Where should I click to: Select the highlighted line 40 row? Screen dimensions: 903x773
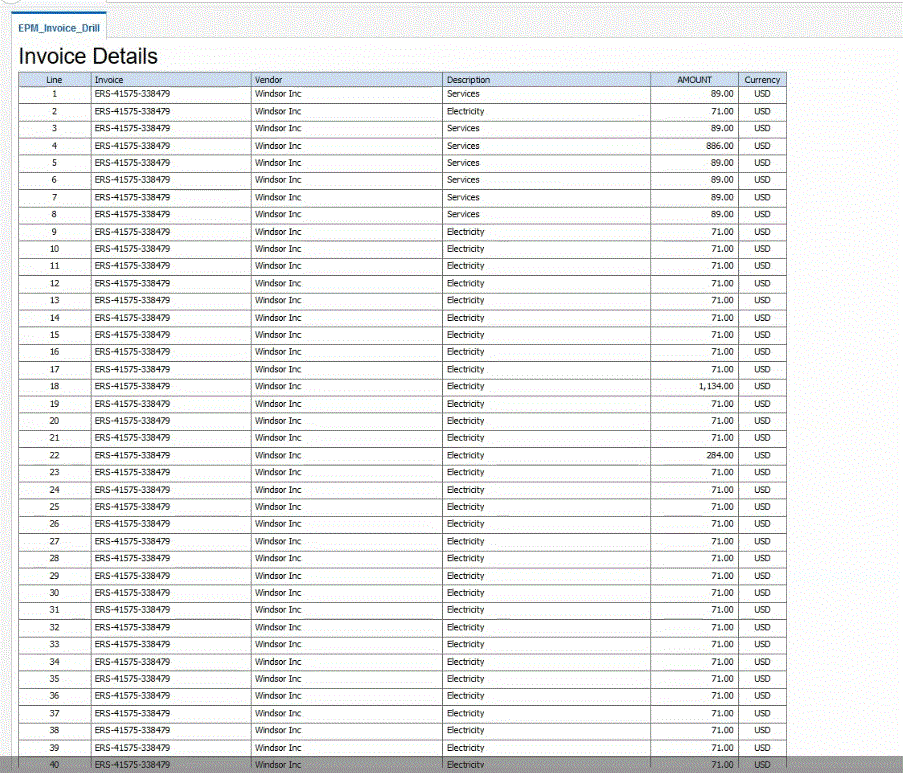point(400,764)
